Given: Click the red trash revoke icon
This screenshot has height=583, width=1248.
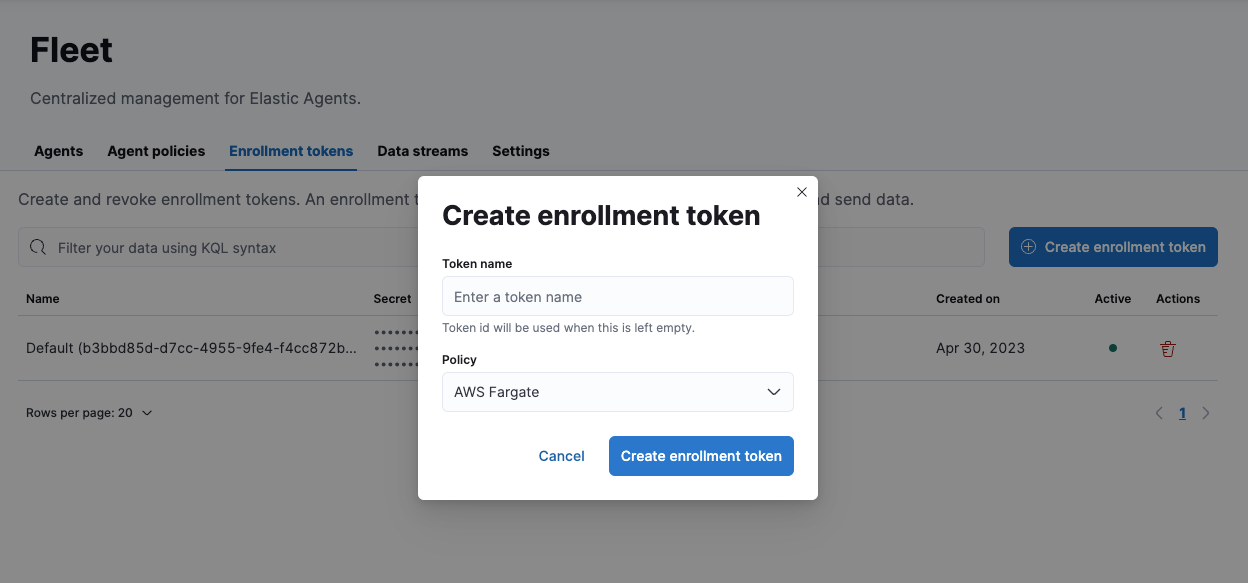Looking at the screenshot, I should click(x=1167, y=349).
